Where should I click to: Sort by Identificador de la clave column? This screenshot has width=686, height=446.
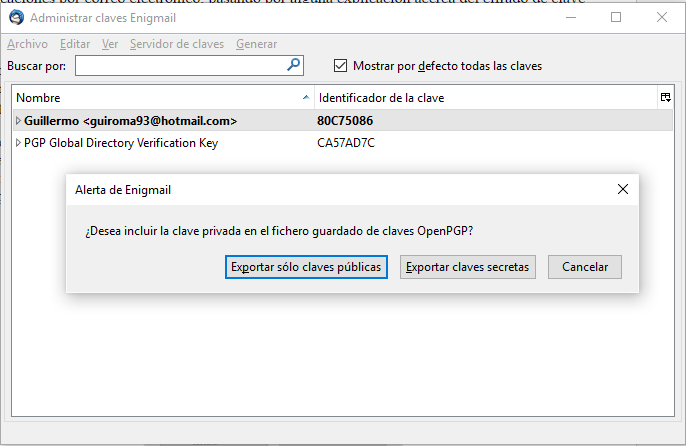tap(486, 98)
